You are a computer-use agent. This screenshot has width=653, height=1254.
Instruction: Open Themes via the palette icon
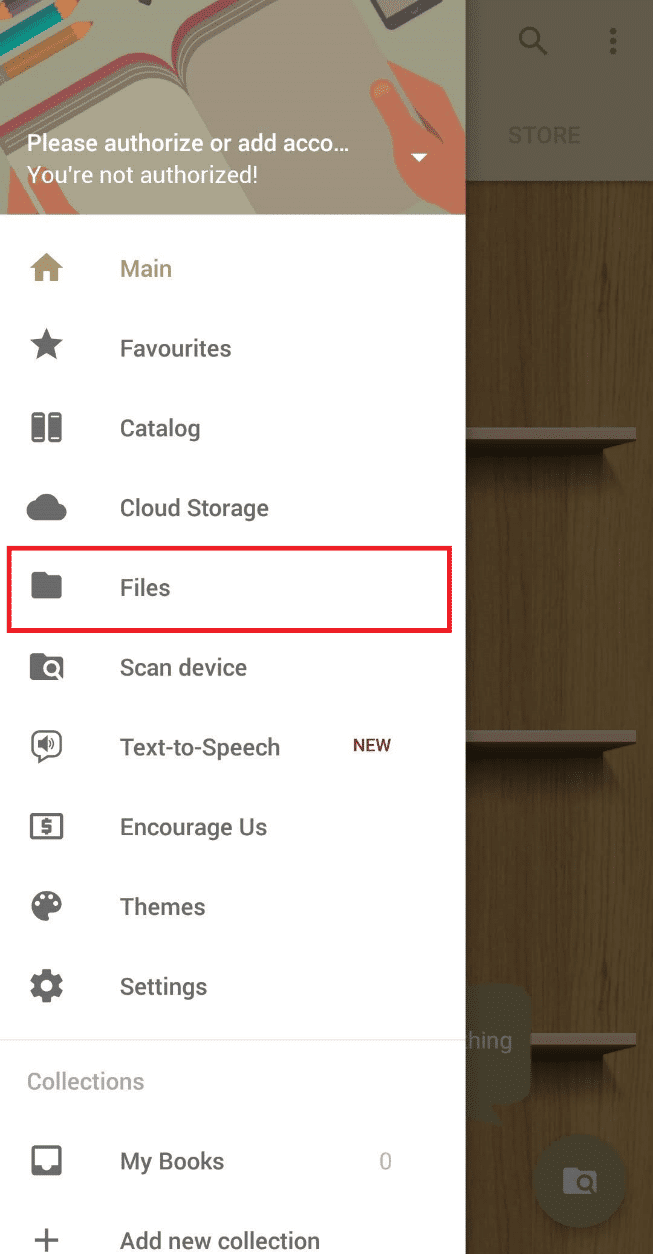(x=46, y=906)
